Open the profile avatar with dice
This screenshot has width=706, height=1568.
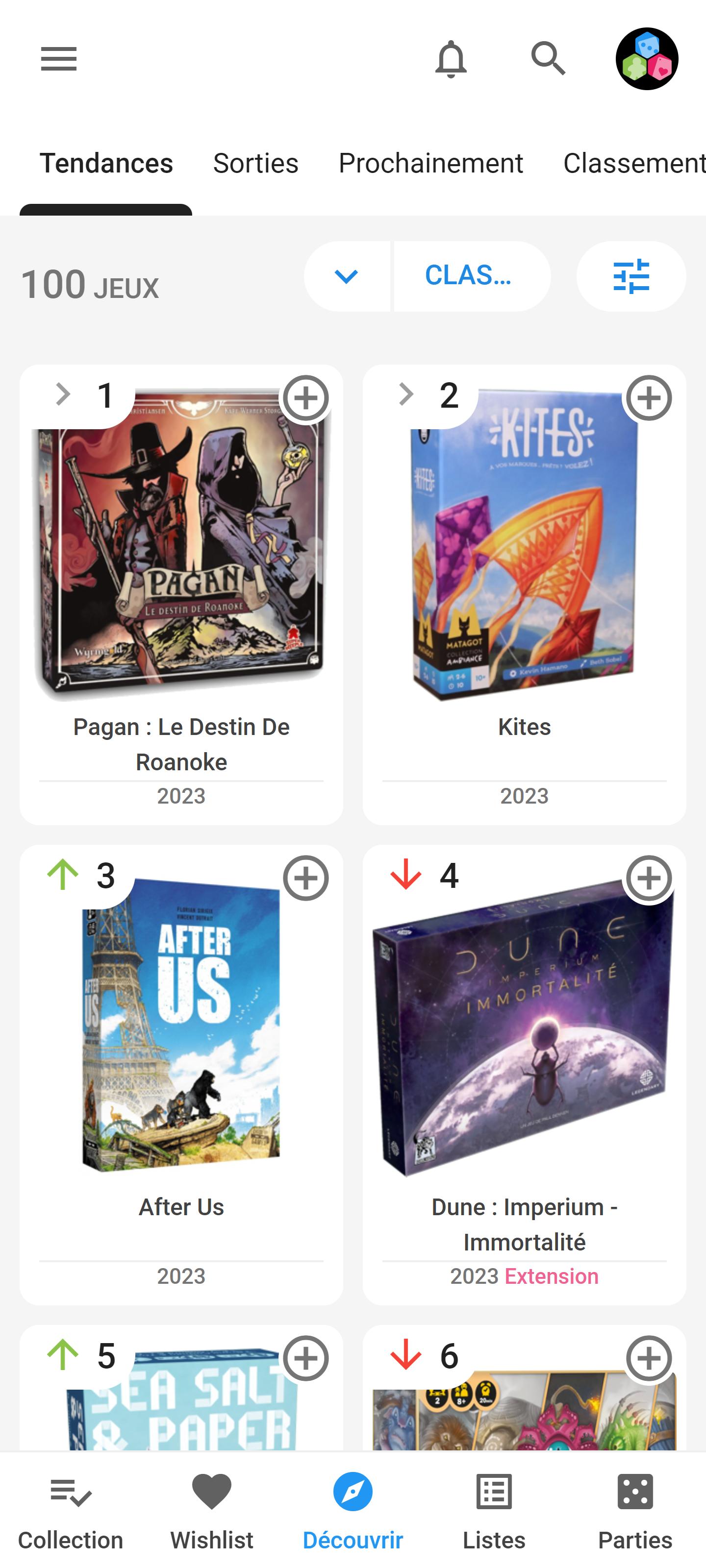click(647, 59)
